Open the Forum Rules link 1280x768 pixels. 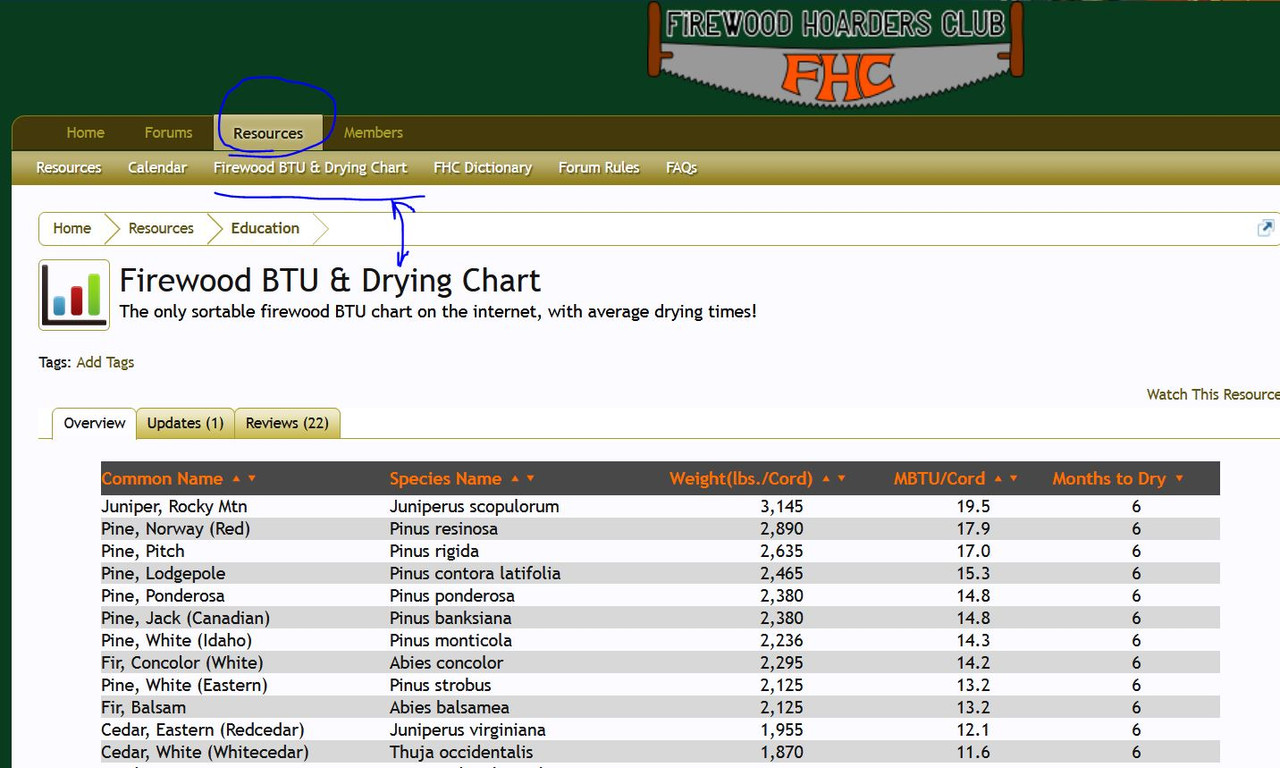pyautogui.click(x=598, y=168)
